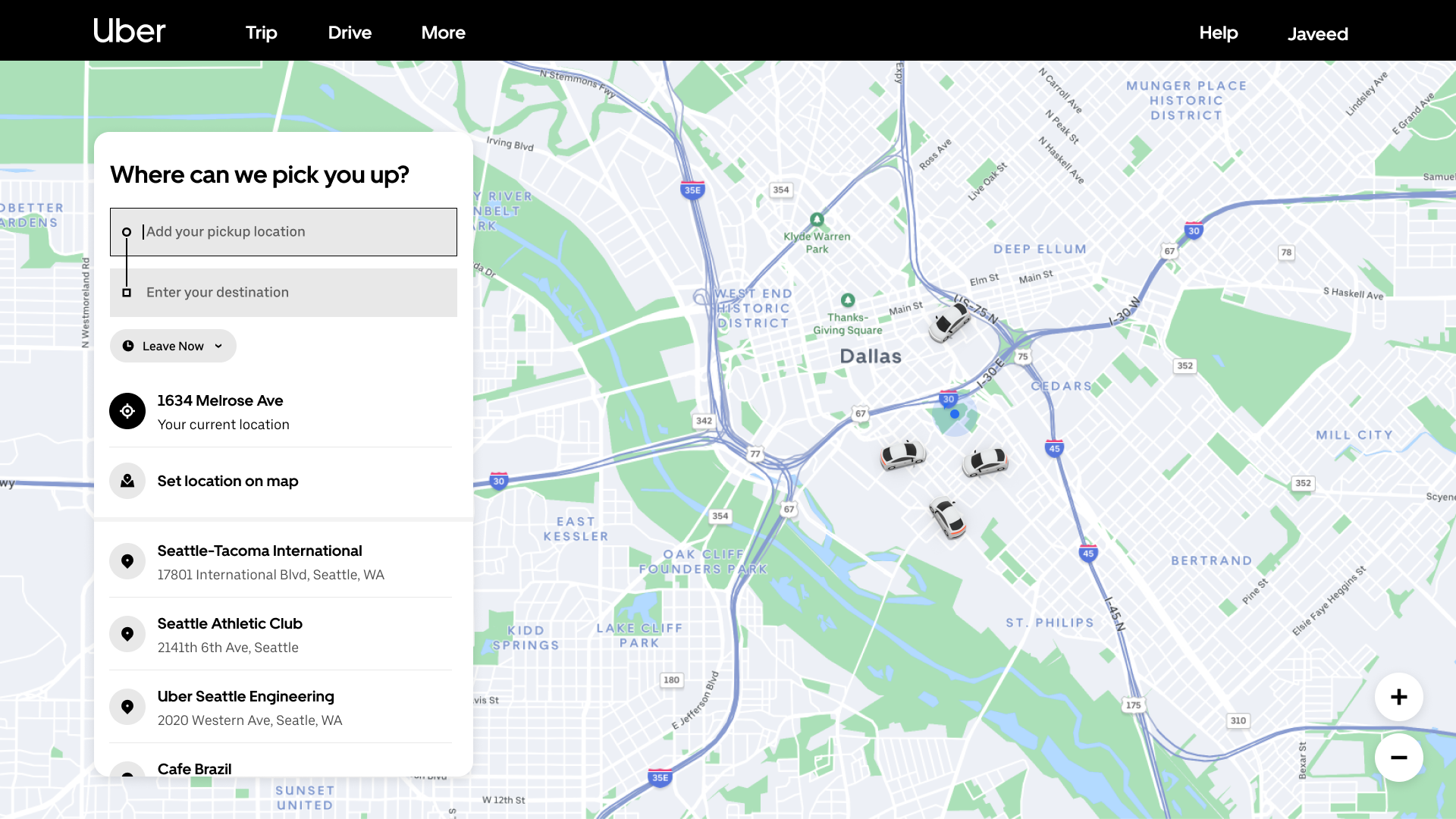This screenshot has height=819, width=1456.
Task: Click the East Kessler label on the map
Action: point(576,529)
